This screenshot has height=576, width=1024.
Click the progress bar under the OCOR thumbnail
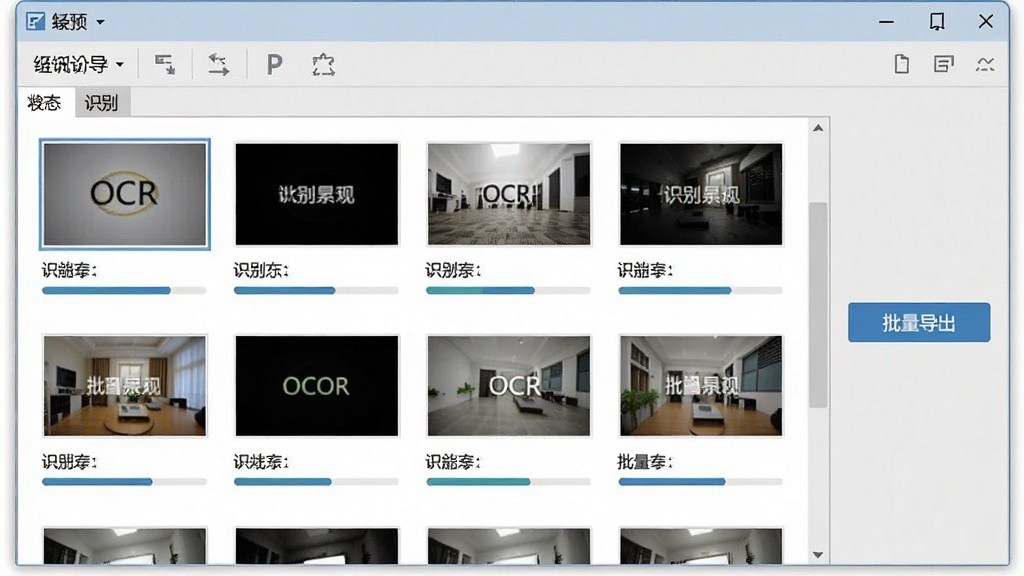coord(316,482)
